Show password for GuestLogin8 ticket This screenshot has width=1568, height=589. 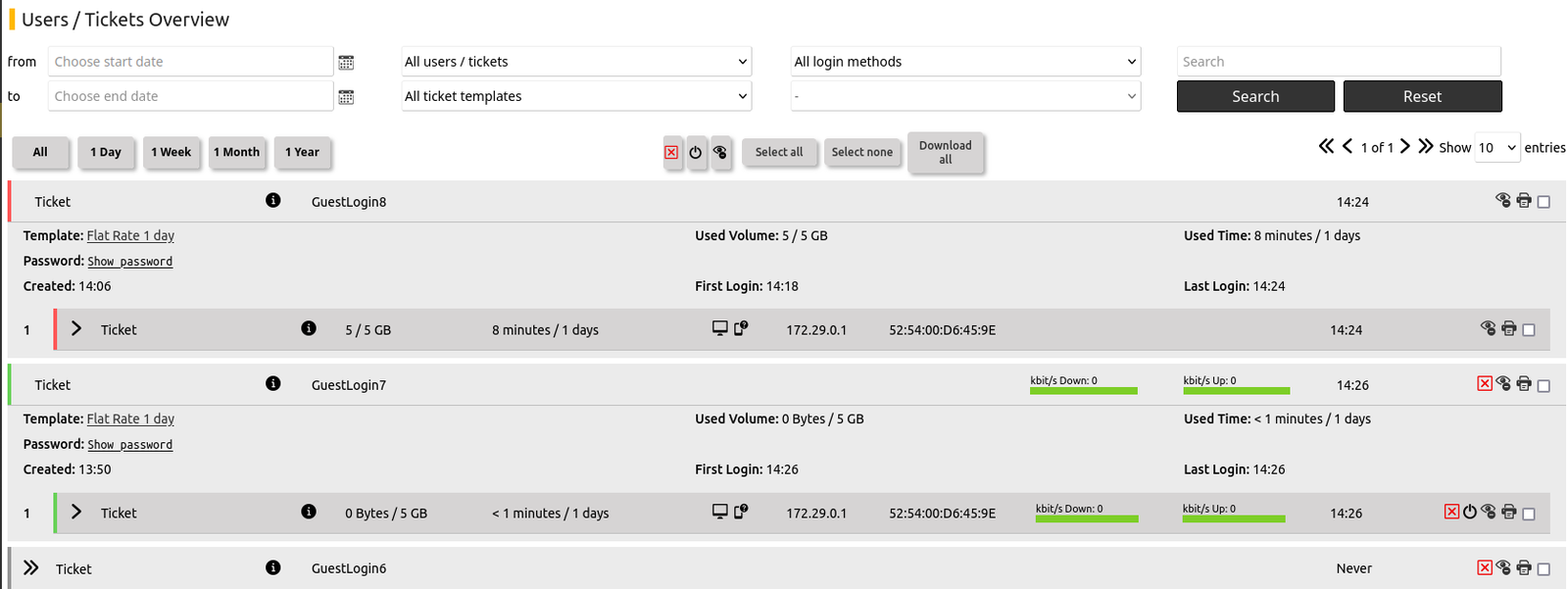coord(130,262)
